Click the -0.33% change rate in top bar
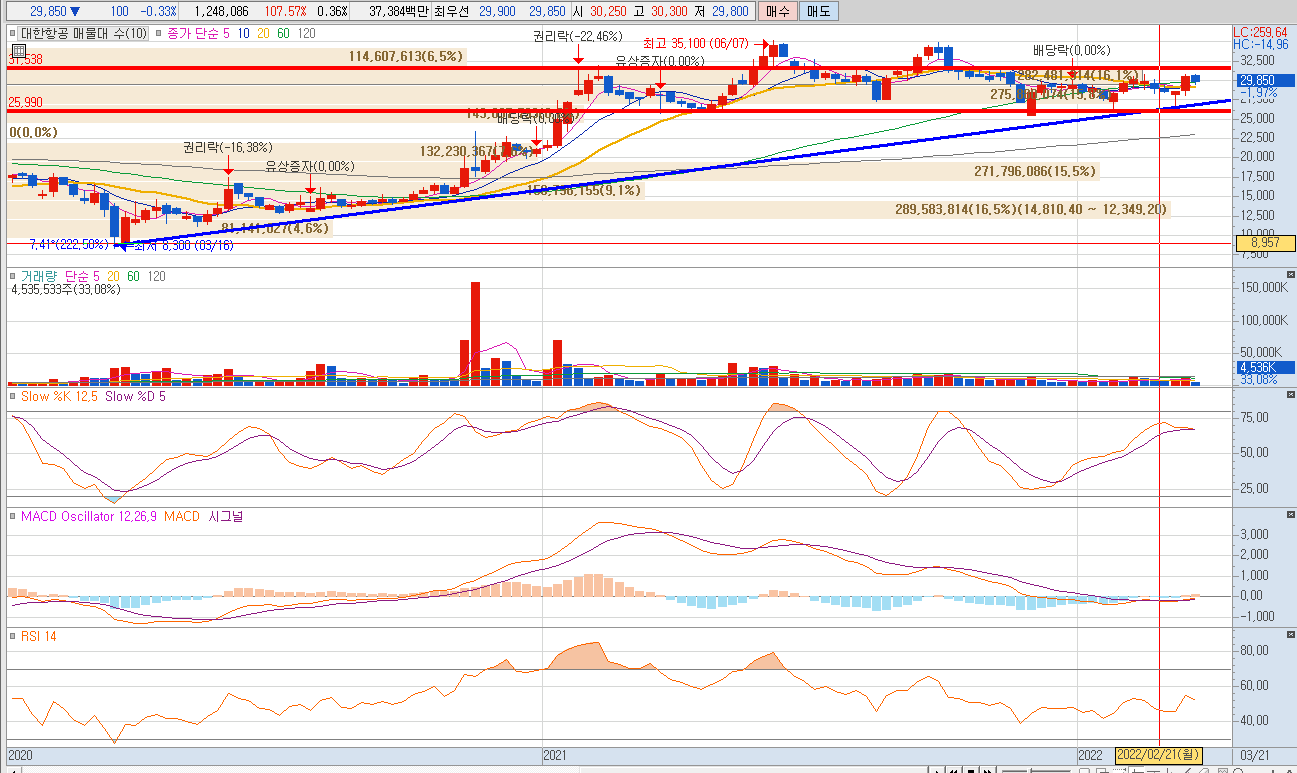The image size is (1297, 773). (x=158, y=11)
